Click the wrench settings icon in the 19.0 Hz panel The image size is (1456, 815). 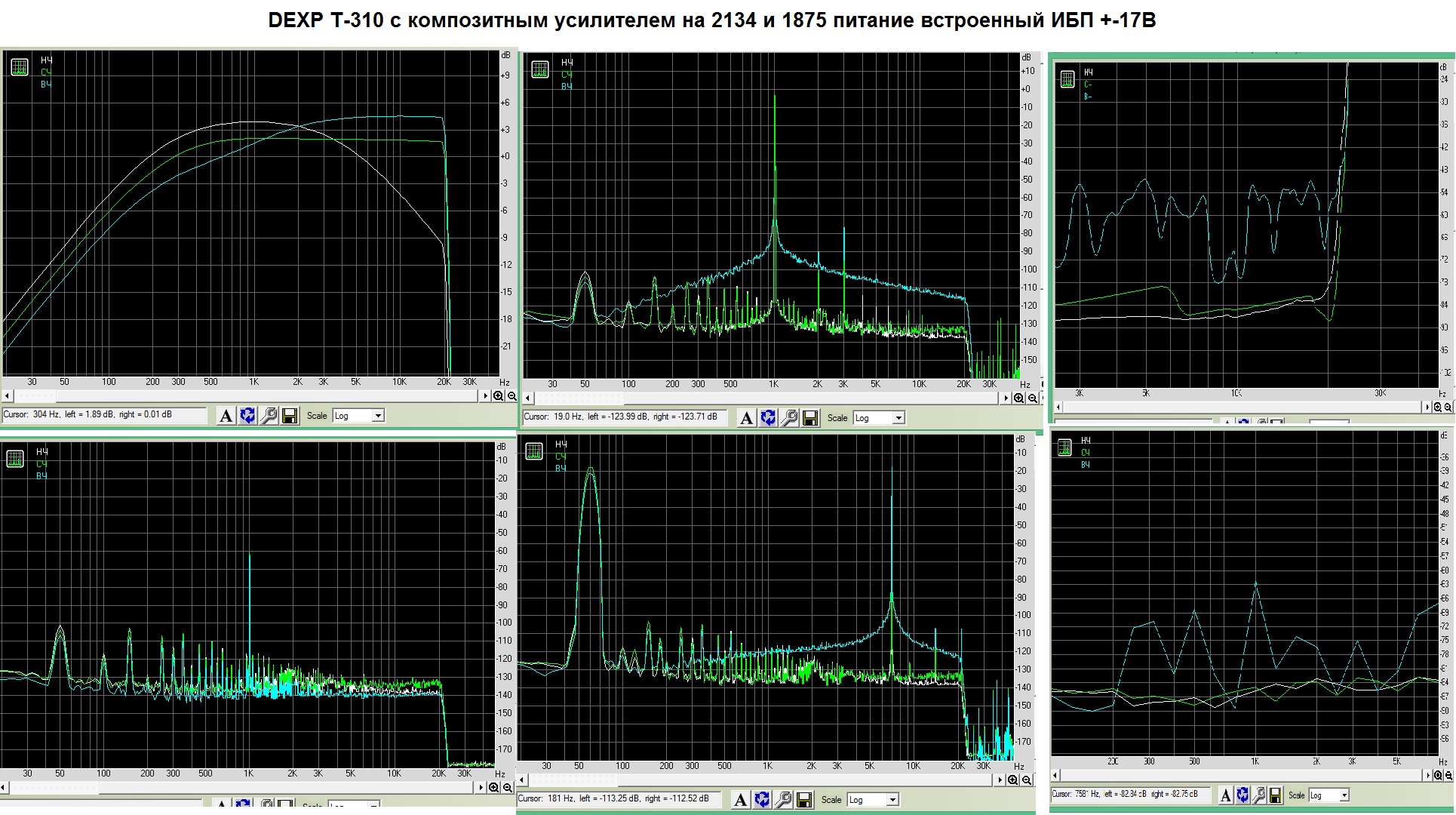(789, 418)
